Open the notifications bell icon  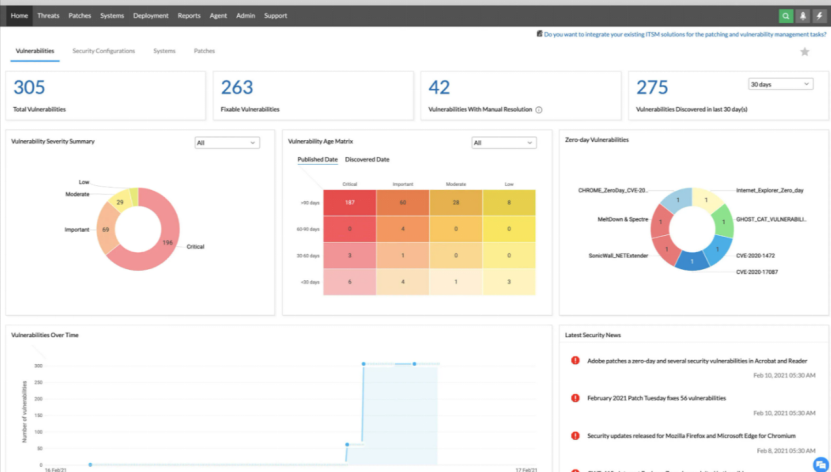click(x=802, y=16)
